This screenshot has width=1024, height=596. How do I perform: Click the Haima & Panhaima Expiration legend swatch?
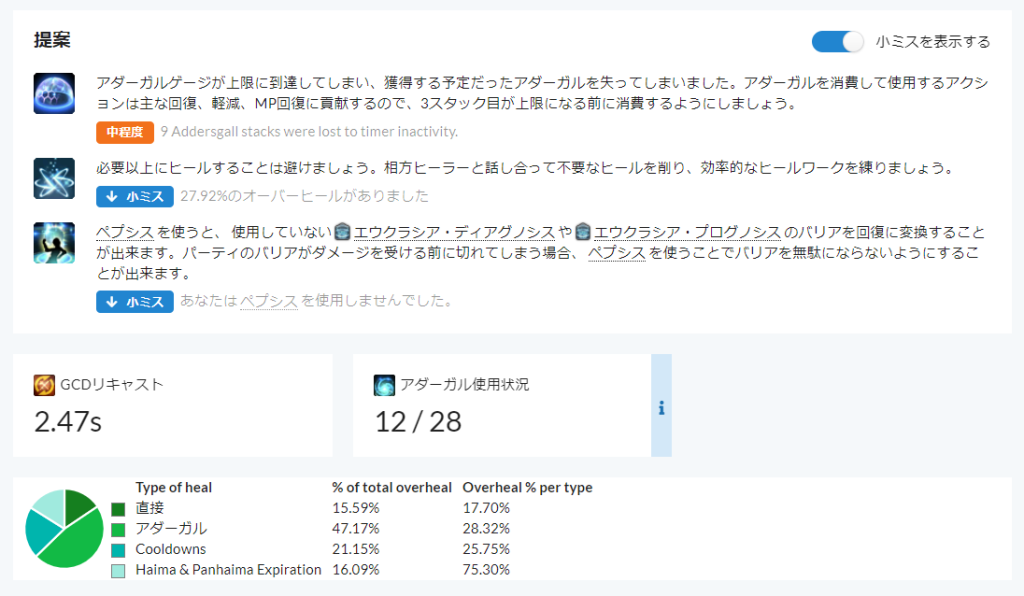[x=118, y=570]
